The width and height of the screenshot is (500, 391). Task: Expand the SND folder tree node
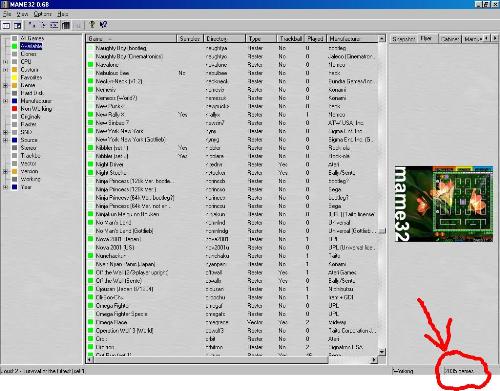click(x=5, y=132)
